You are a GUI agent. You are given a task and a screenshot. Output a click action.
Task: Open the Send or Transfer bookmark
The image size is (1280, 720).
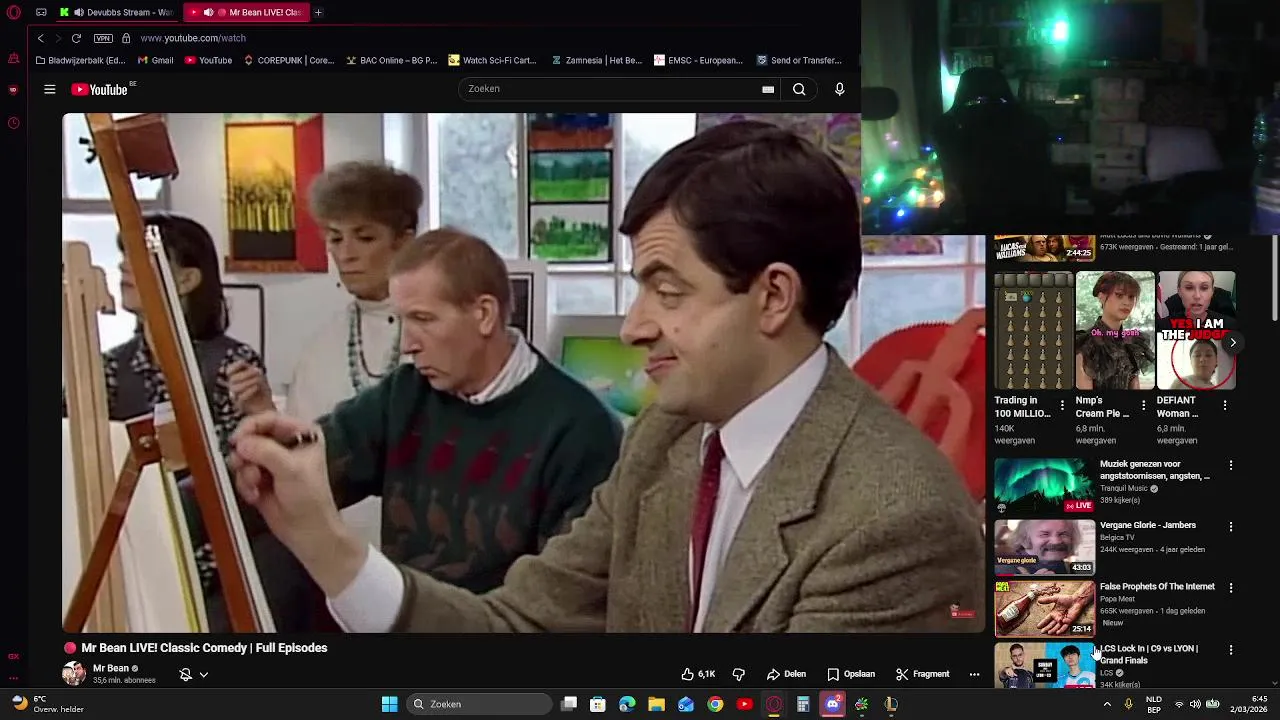[799, 60]
